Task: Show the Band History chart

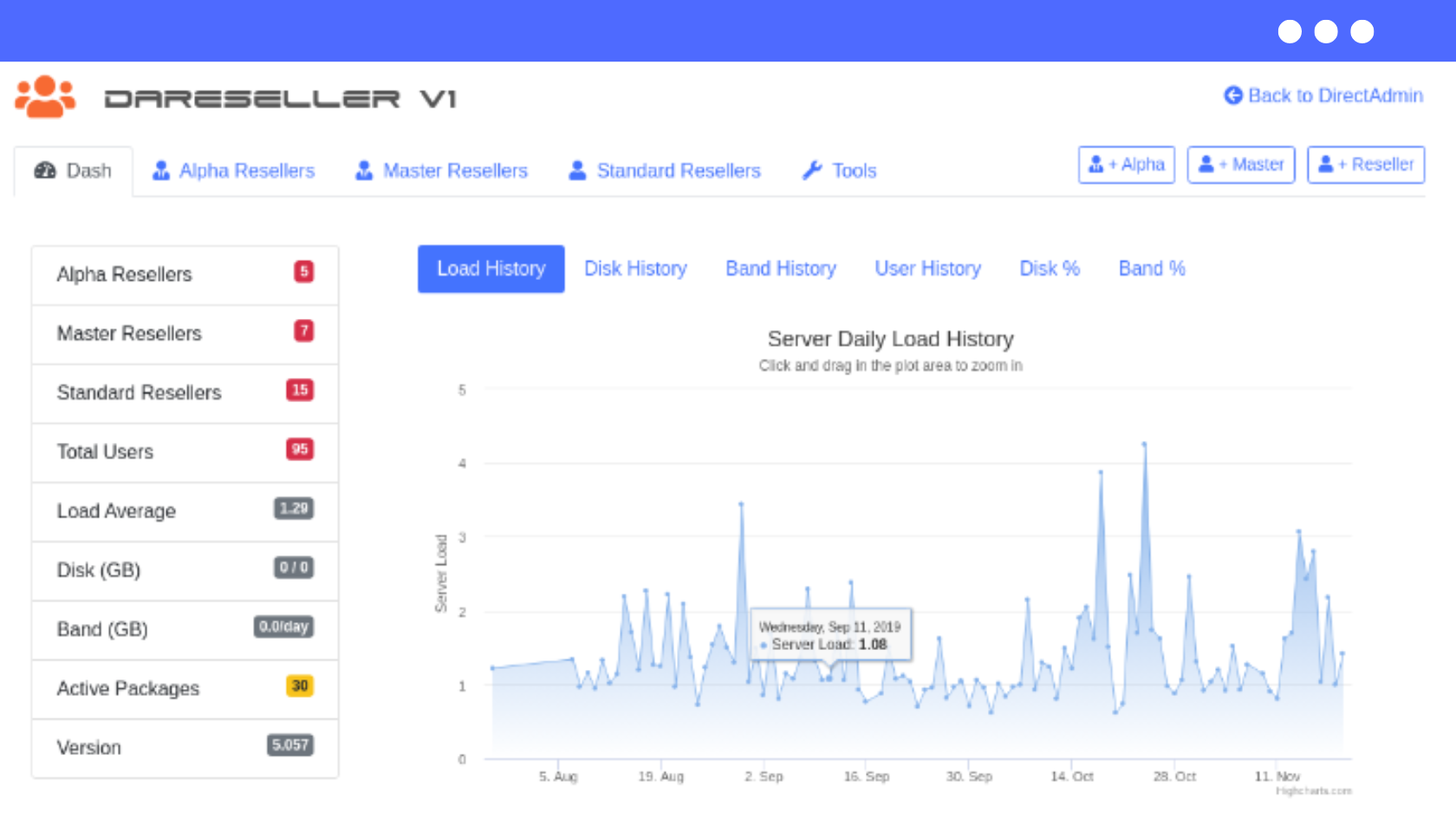Action: [x=781, y=269]
